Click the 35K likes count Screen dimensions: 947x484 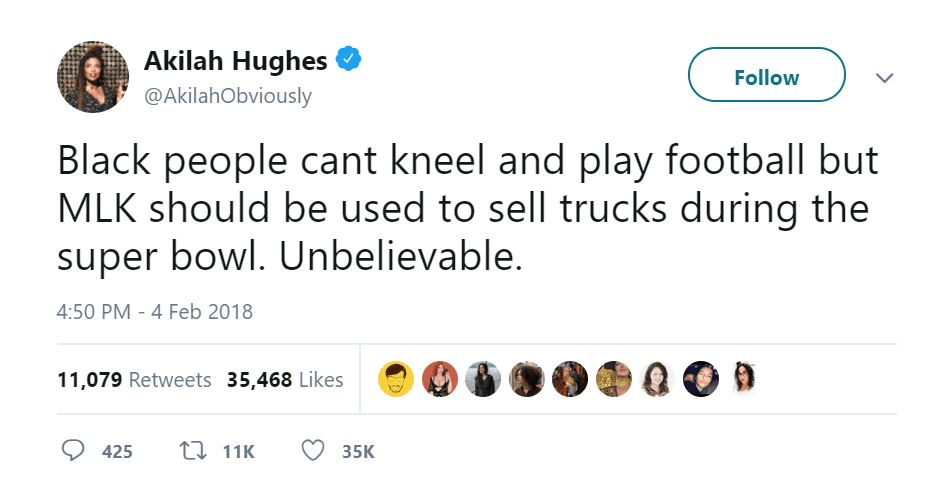pyautogui.click(x=358, y=452)
